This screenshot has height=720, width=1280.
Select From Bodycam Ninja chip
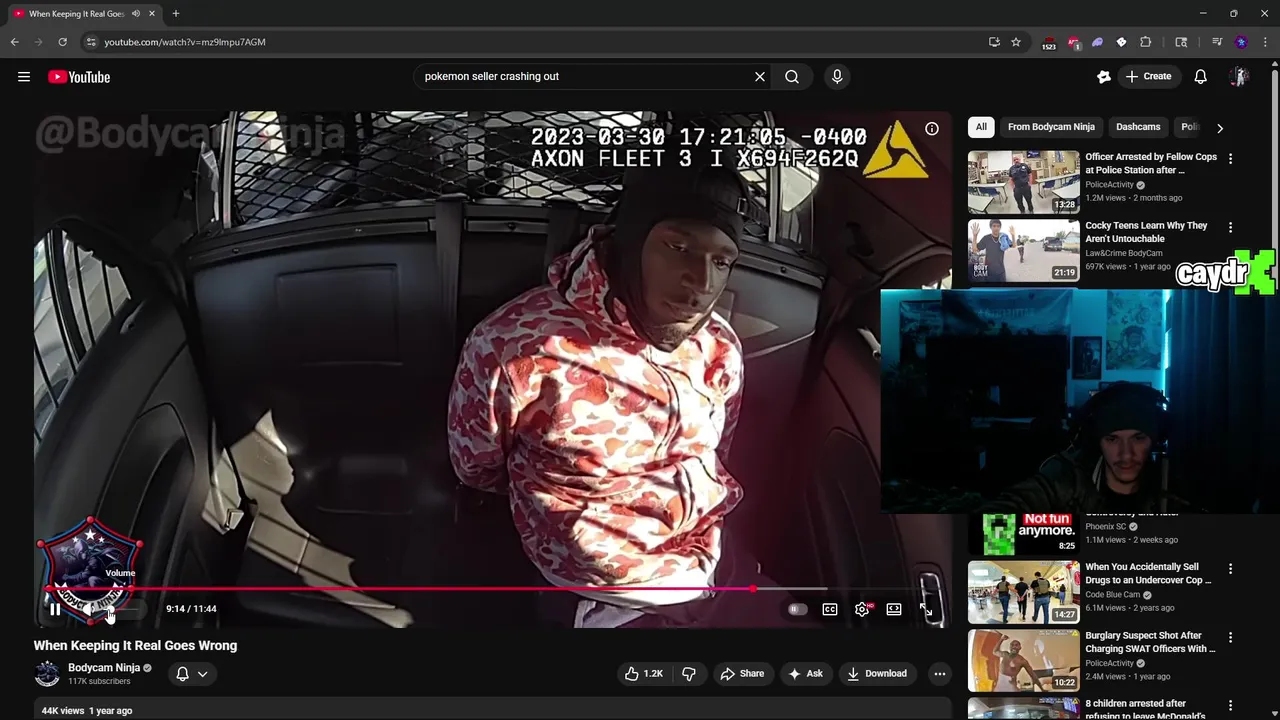pos(1051,127)
